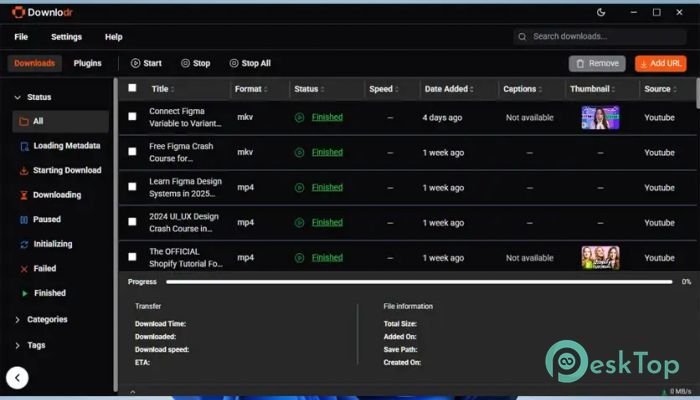Image resolution: width=700 pixels, height=400 pixels.
Task: Switch to the Plugins tab
Action: click(x=88, y=63)
